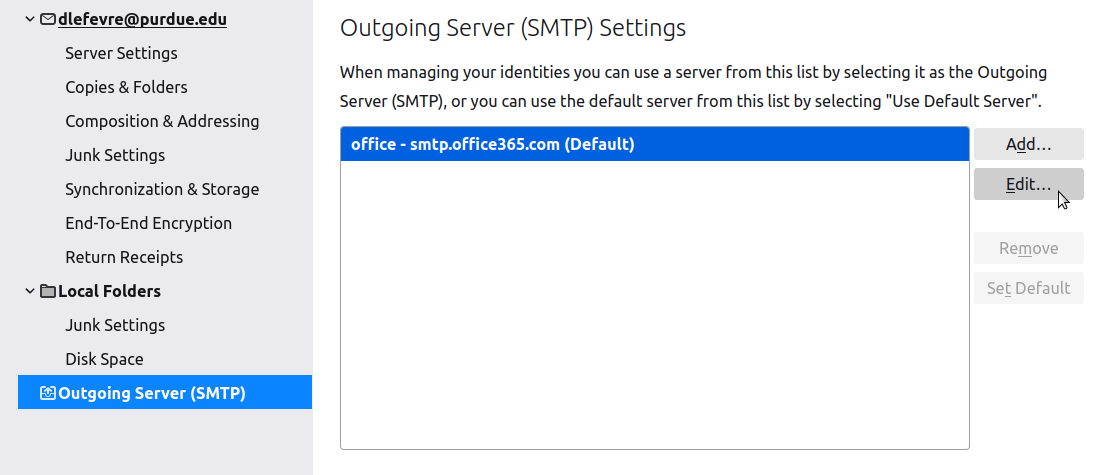The width and height of the screenshot is (1113, 475).
Task: Open End-To-End Encryption settings
Action: point(148,223)
